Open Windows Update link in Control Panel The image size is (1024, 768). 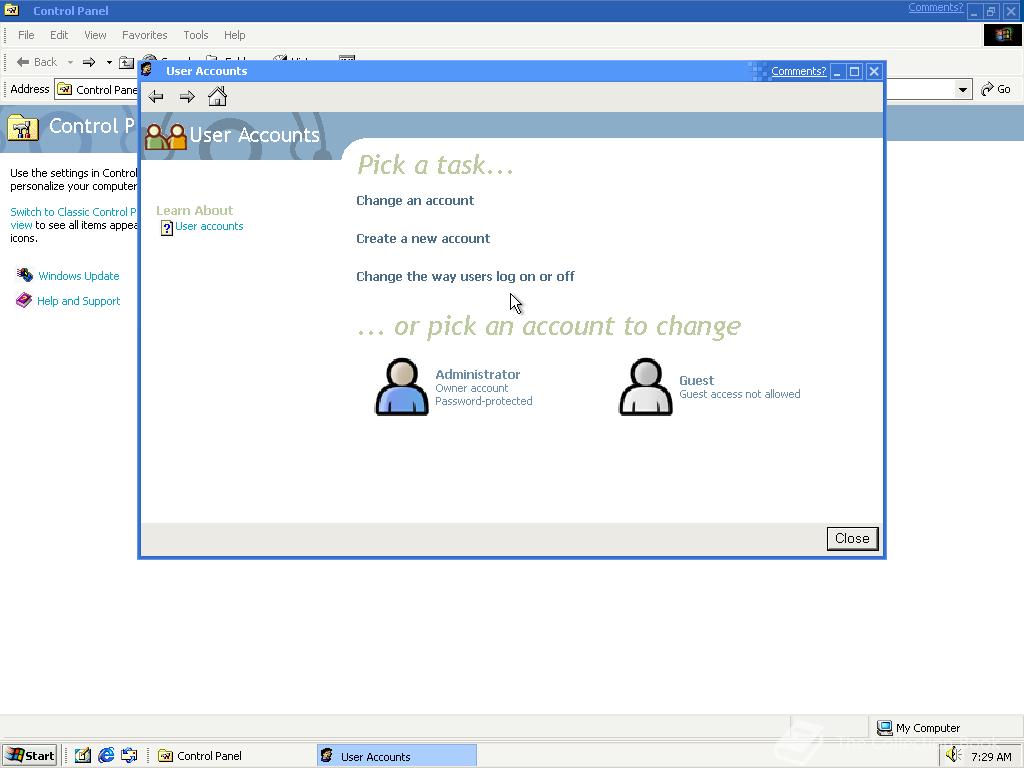tap(78, 276)
